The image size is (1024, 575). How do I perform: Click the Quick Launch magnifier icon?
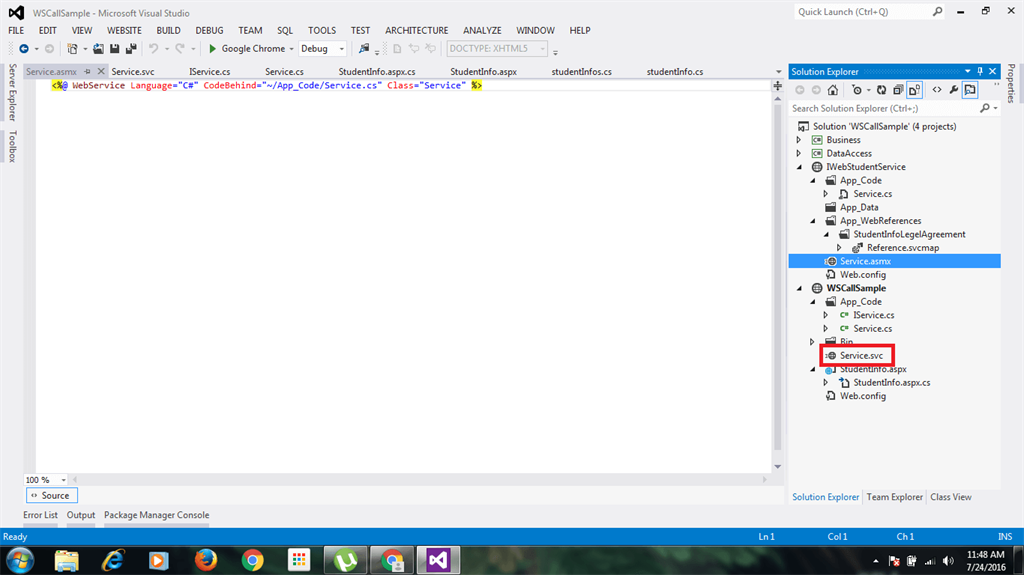point(937,12)
